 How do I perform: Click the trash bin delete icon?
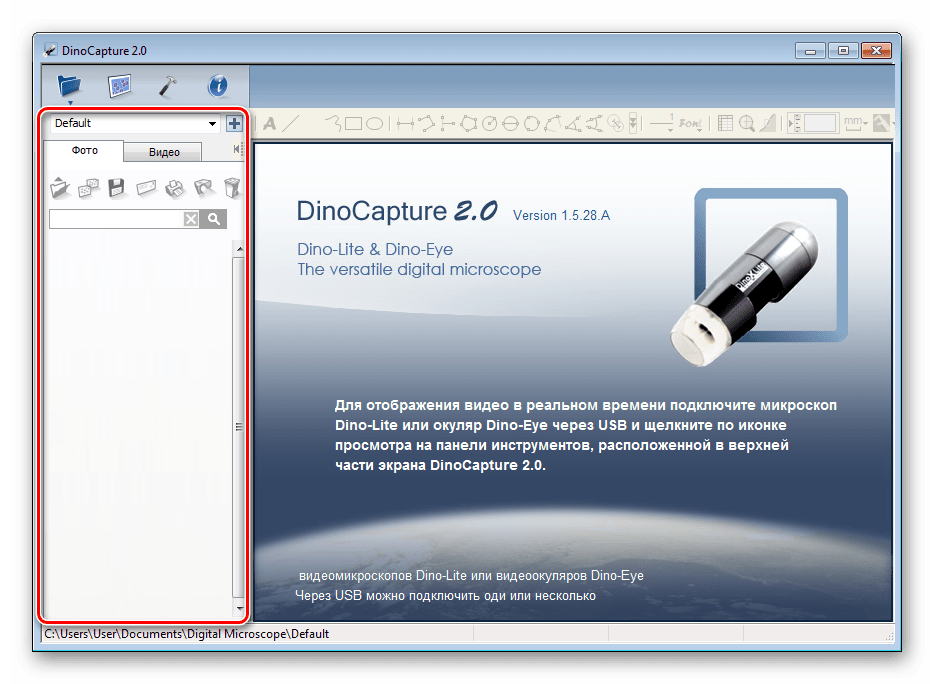point(232,188)
